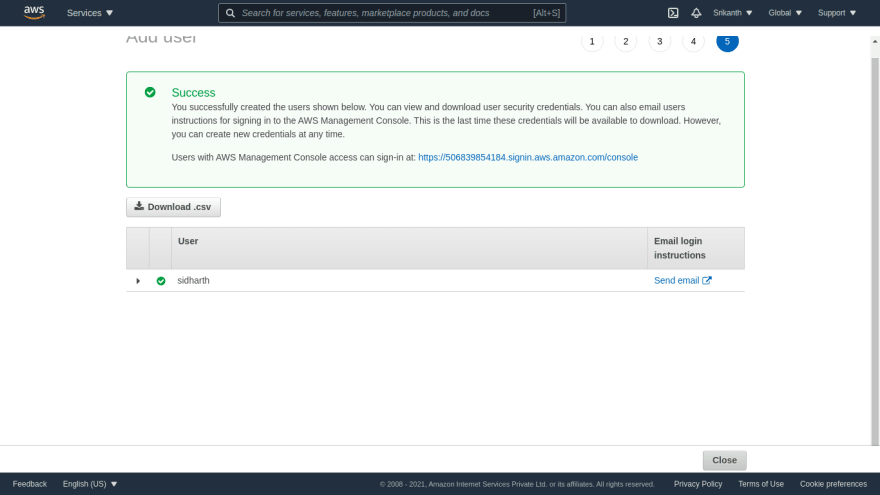
Task: Open the notifications bell
Action: pos(696,13)
